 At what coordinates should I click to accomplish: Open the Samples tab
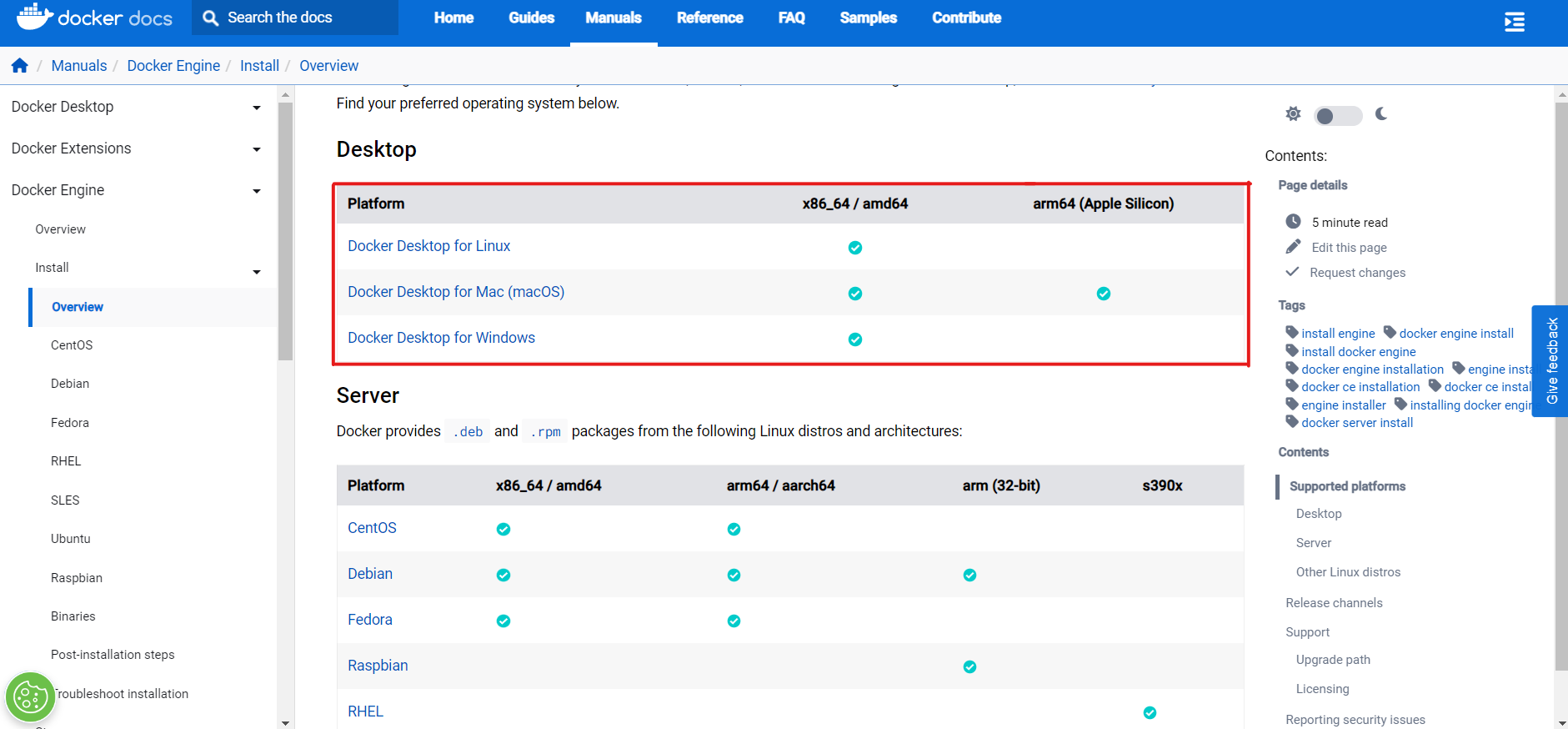(868, 18)
